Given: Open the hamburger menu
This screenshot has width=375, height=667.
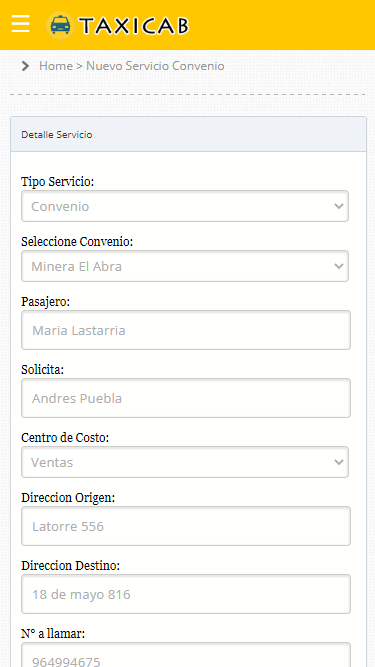Looking at the screenshot, I should 20,24.
